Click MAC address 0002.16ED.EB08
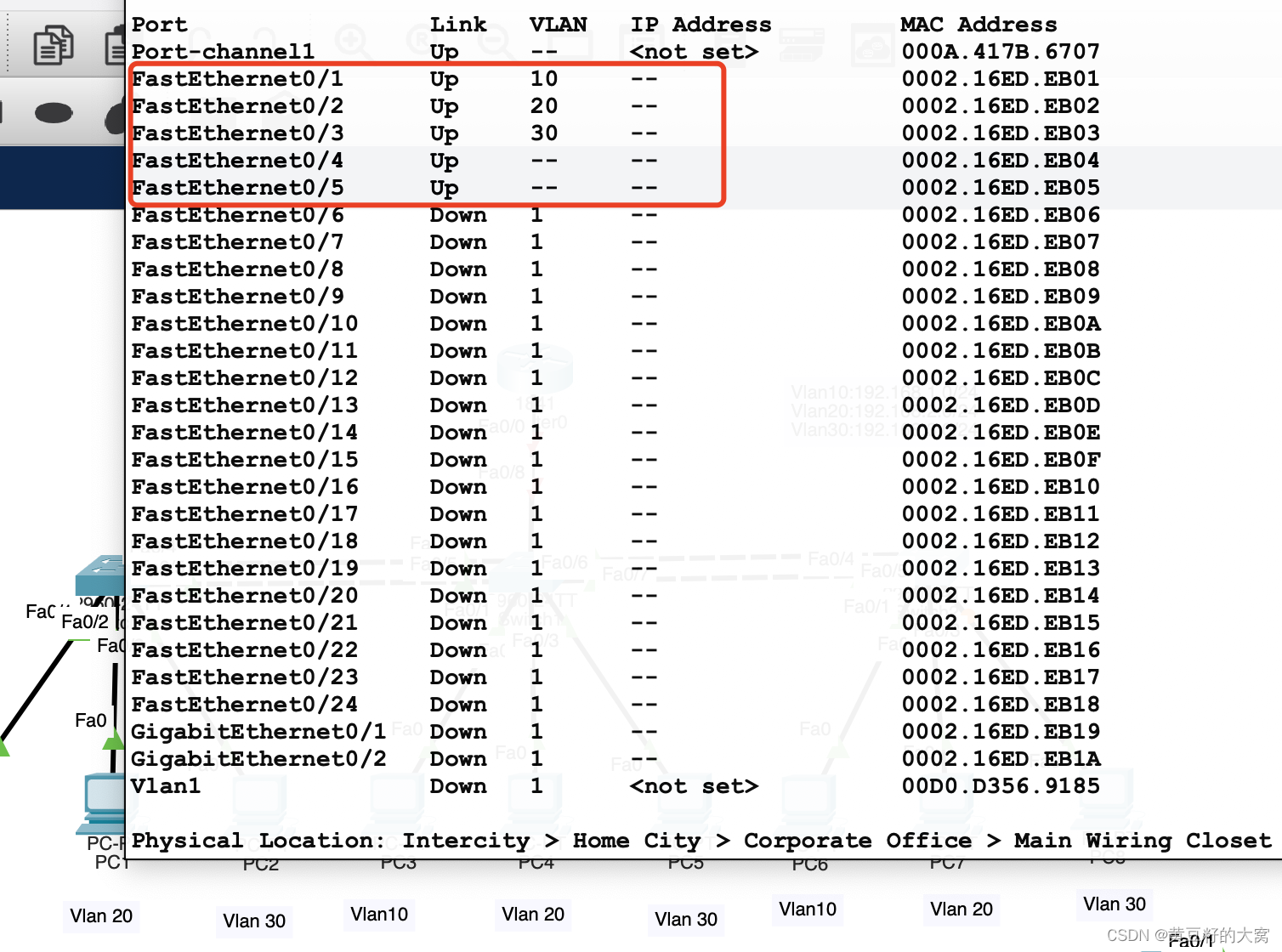This screenshot has height=952, width=1282. pyautogui.click(x=1001, y=269)
